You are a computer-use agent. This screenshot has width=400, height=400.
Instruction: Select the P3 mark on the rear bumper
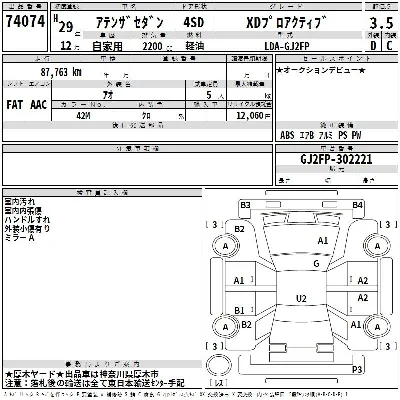click(357, 369)
